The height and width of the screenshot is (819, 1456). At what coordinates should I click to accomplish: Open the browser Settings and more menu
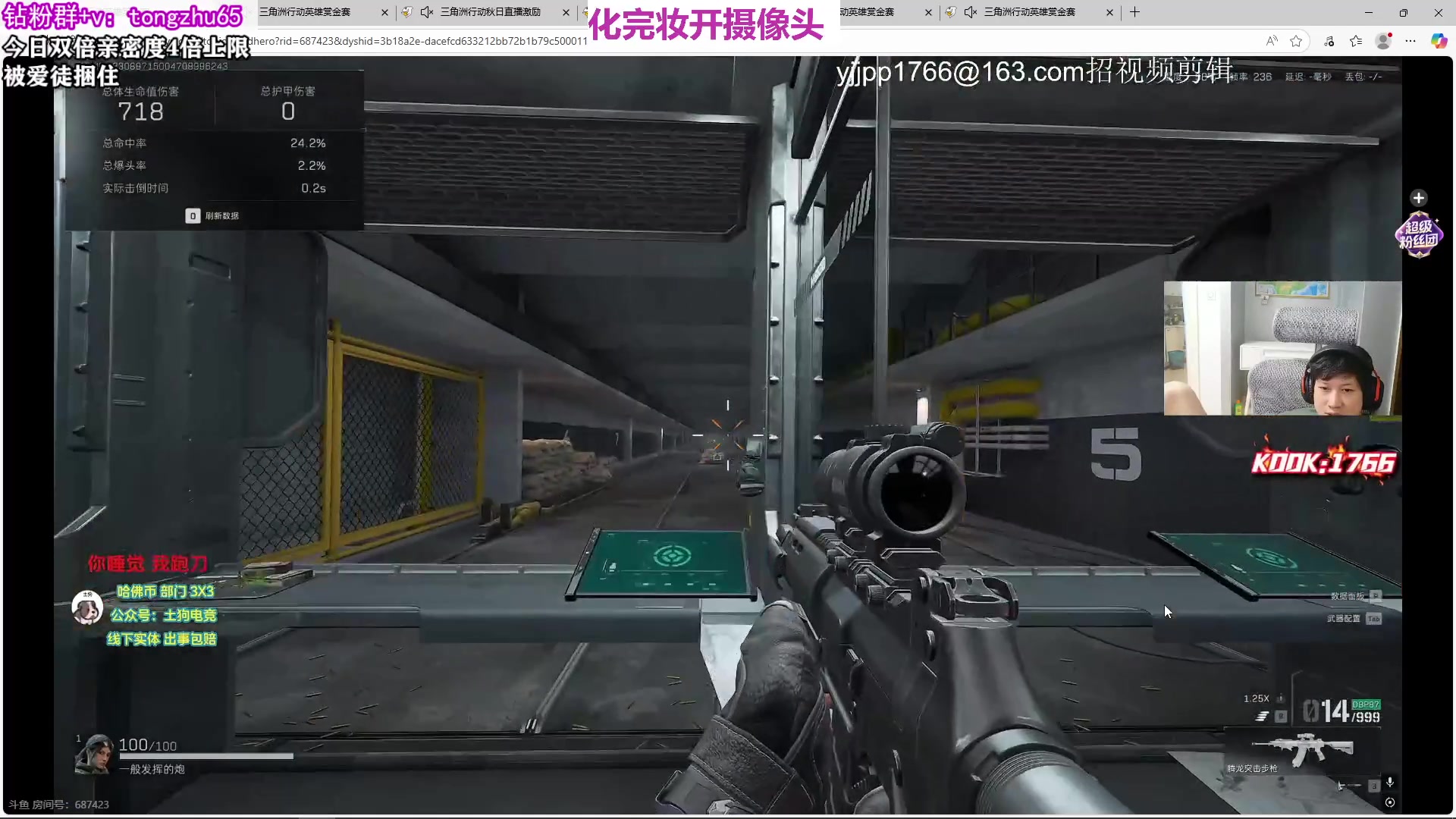click(x=1410, y=41)
